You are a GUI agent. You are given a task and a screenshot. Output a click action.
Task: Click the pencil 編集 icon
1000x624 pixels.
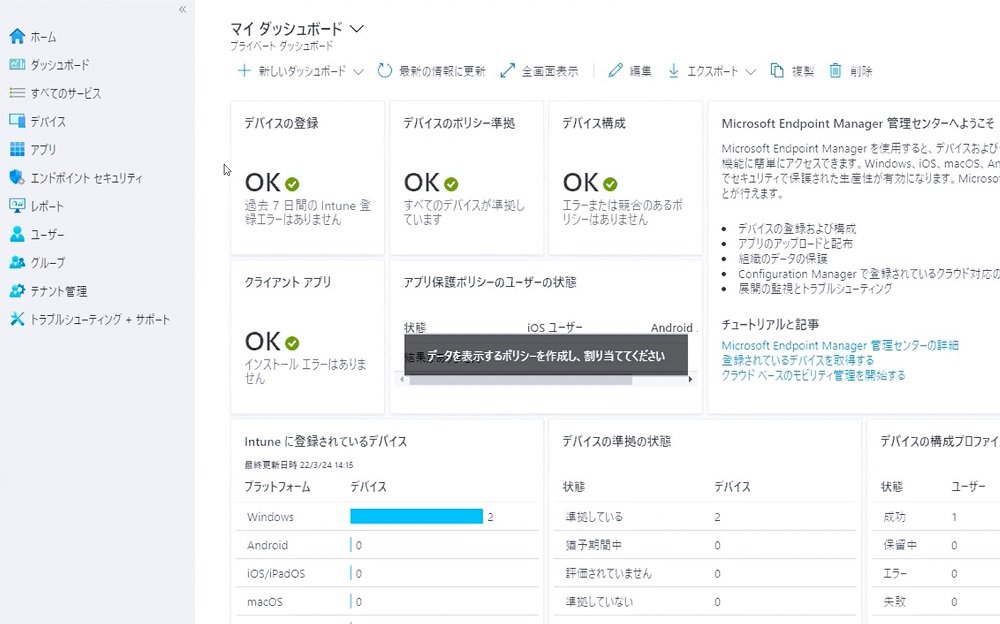(x=615, y=71)
